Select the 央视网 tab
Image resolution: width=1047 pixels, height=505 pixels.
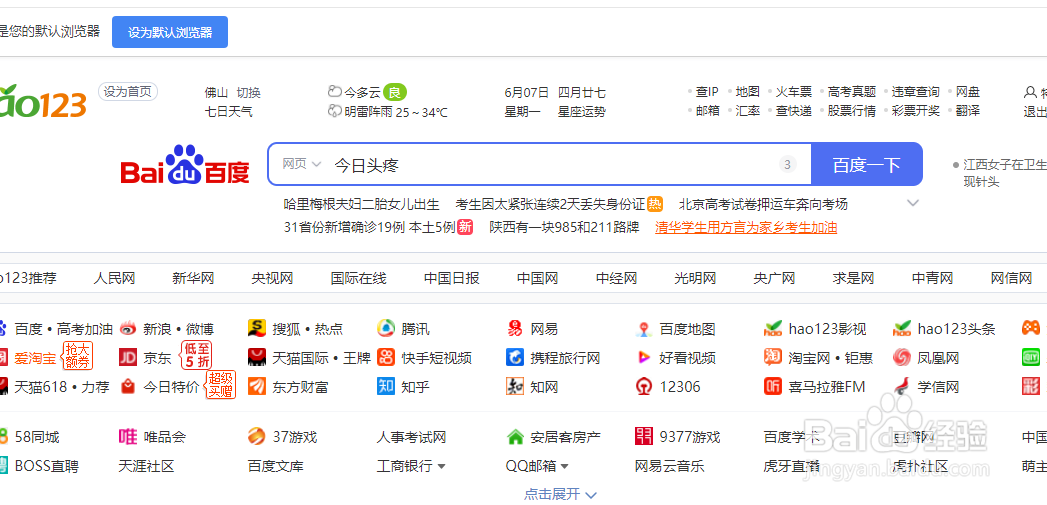click(x=272, y=279)
